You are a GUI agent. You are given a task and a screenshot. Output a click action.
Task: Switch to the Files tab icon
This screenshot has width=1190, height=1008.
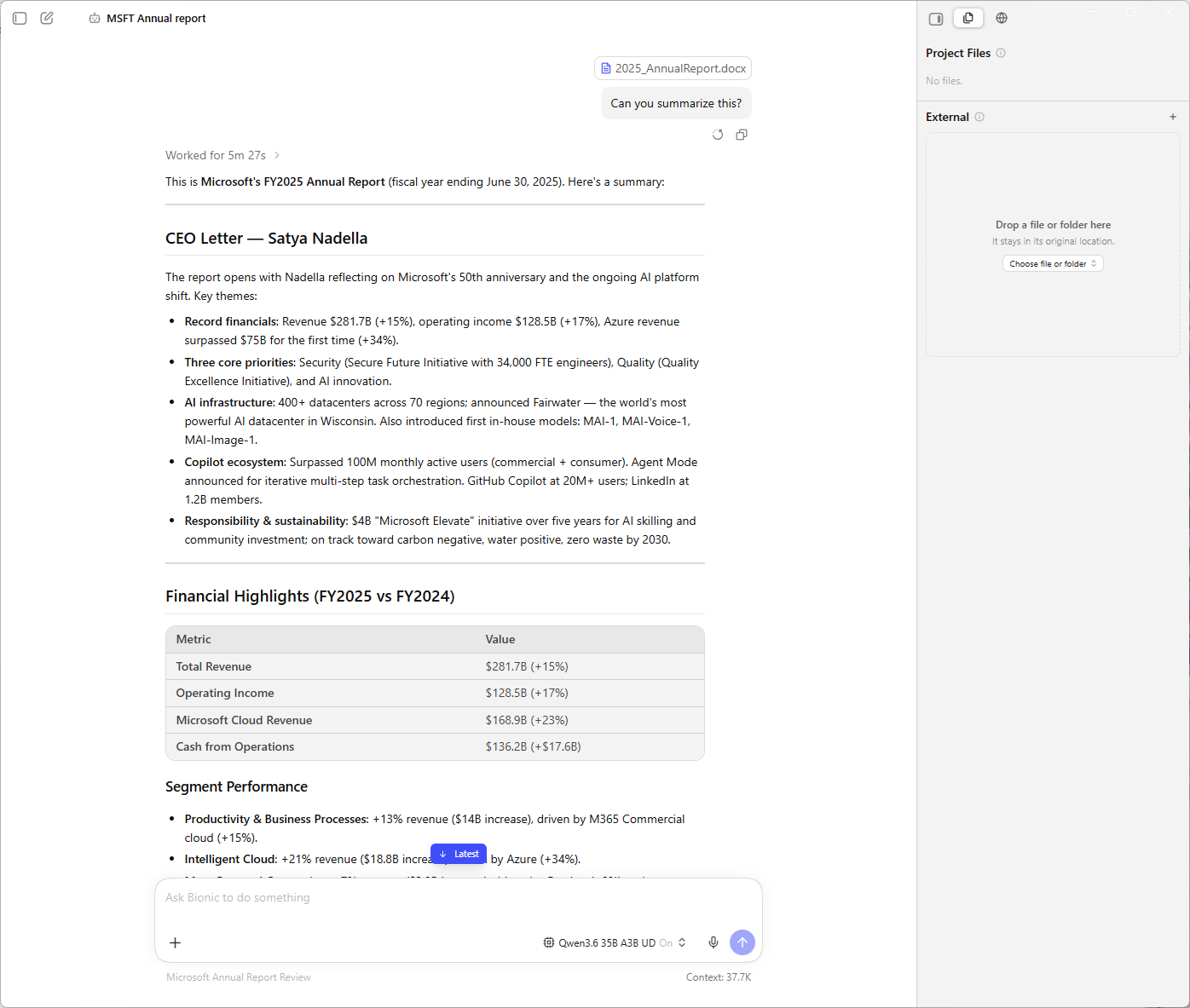968,18
